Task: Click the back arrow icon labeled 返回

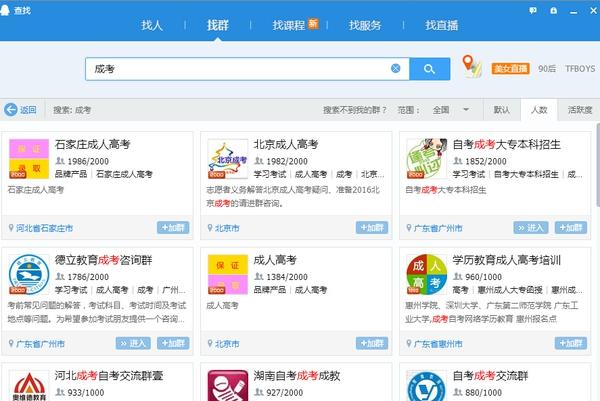Action: (x=11, y=110)
